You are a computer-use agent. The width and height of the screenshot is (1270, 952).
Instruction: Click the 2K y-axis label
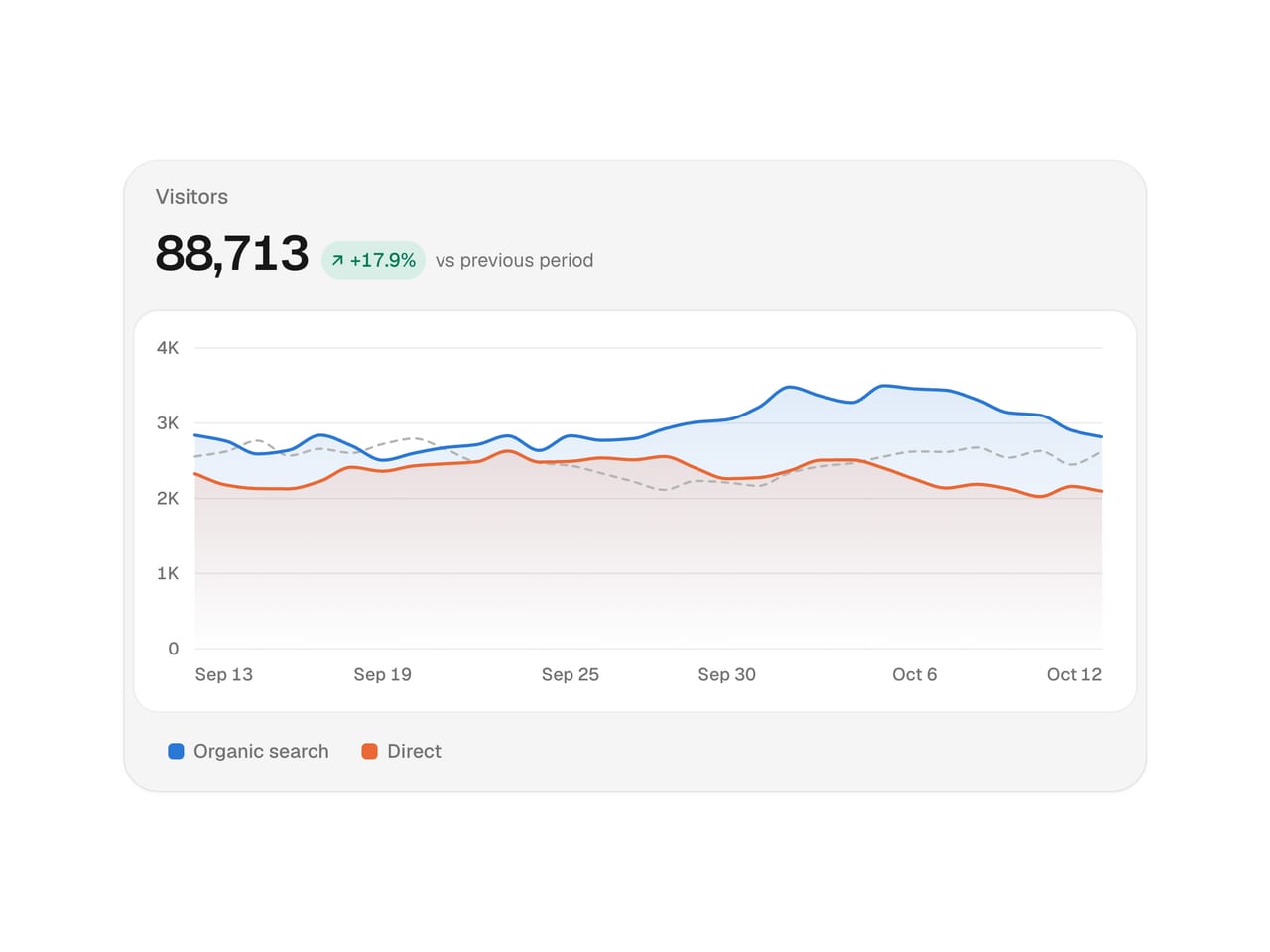pyautogui.click(x=168, y=498)
